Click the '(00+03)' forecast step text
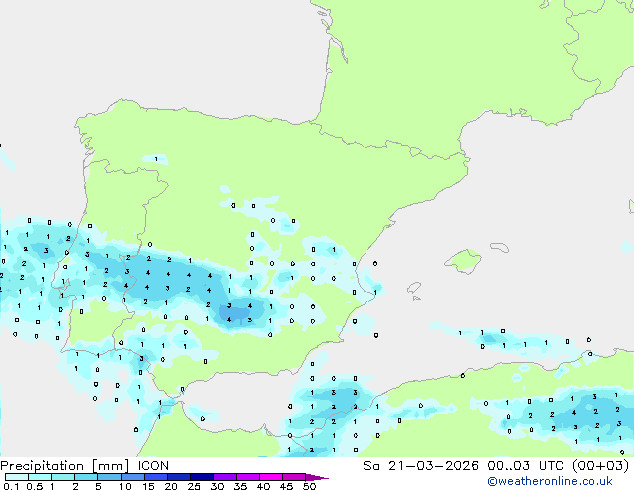The image size is (634, 490). (601, 466)
